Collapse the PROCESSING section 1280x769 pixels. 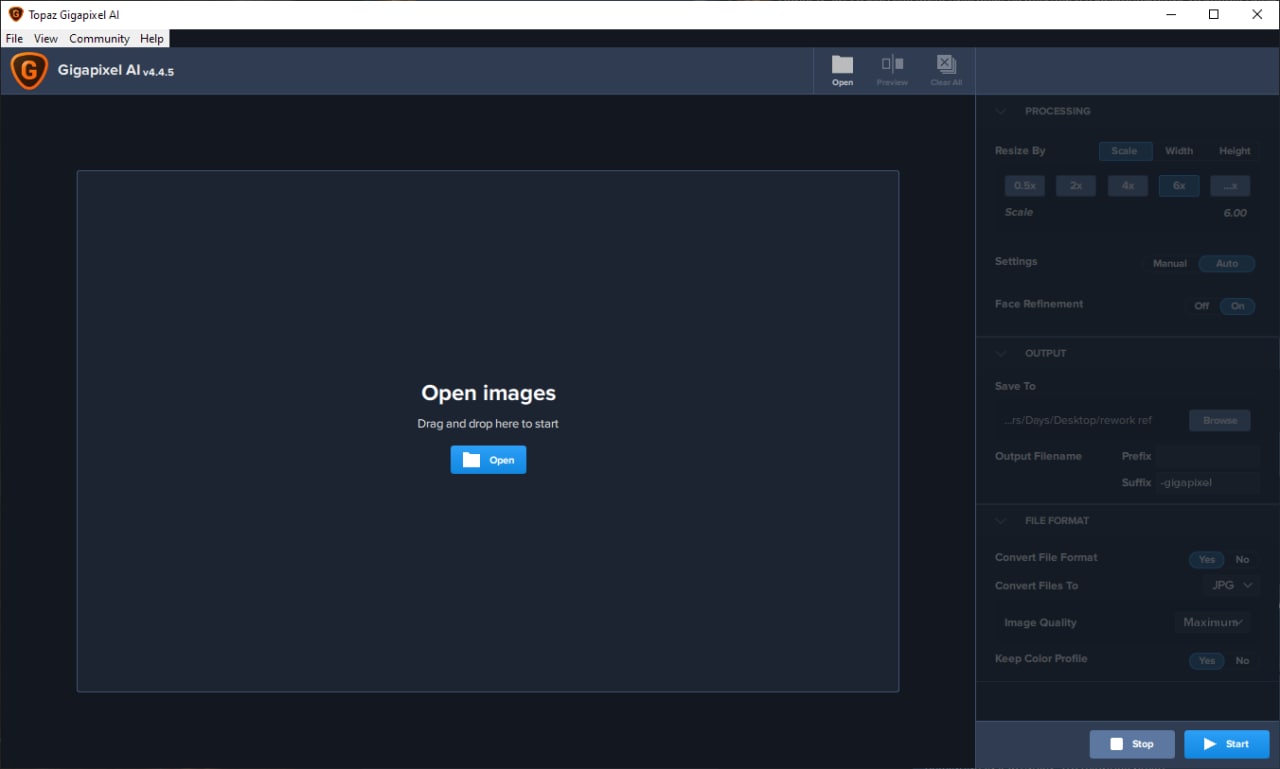(1001, 111)
